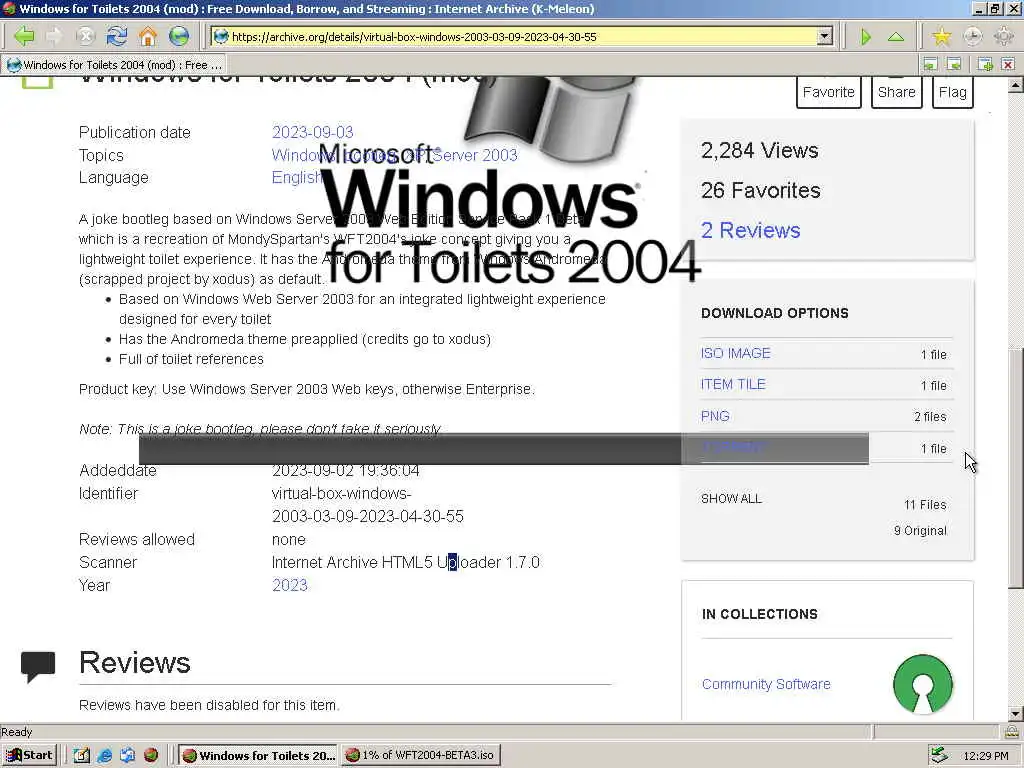The image size is (1024, 768).
Task: Click Community Software collection logo
Action: coord(922,684)
